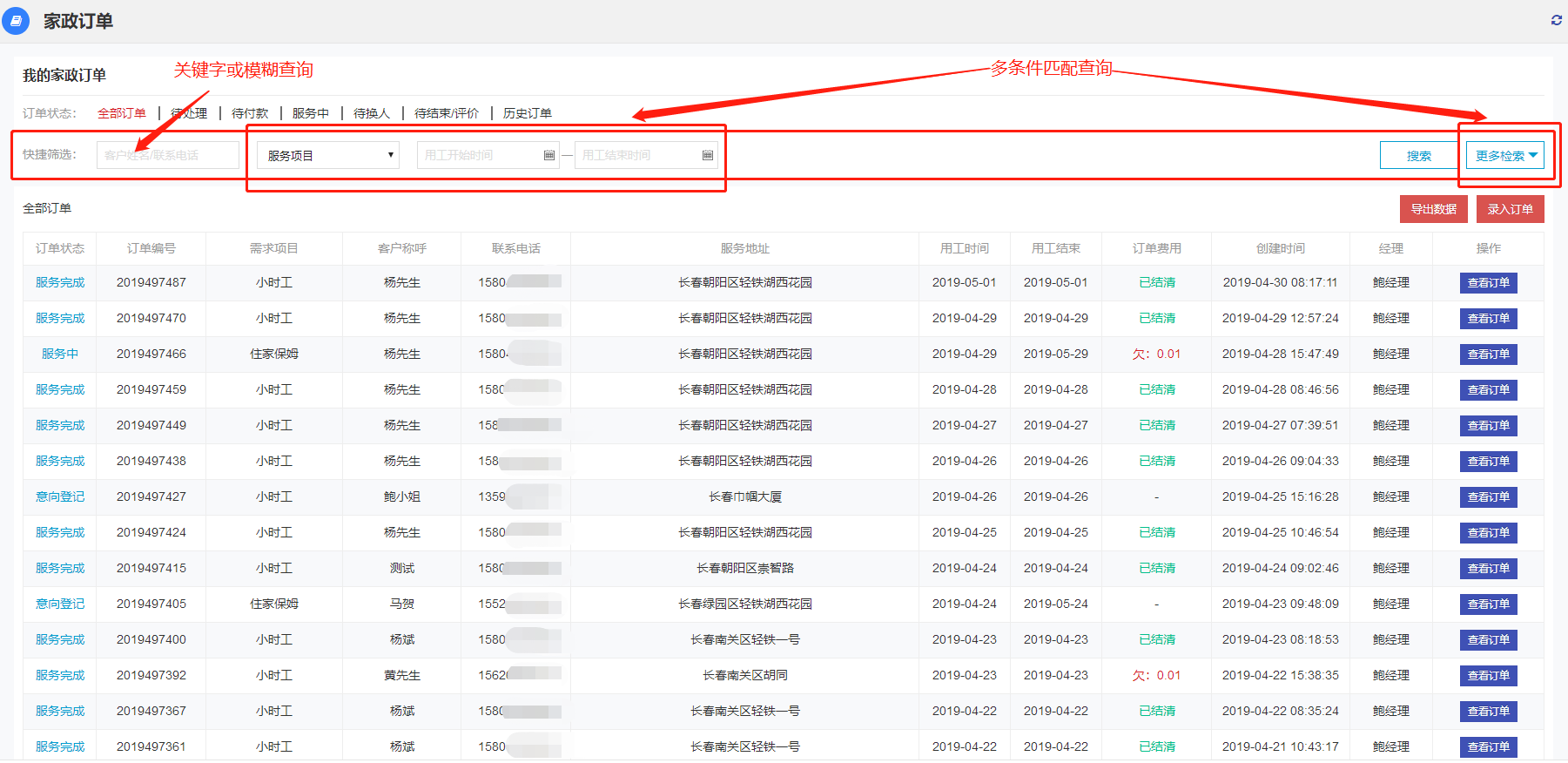Open the 服务项目 dropdown
1568x763 pixels.
pyautogui.click(x=328, y=155)
